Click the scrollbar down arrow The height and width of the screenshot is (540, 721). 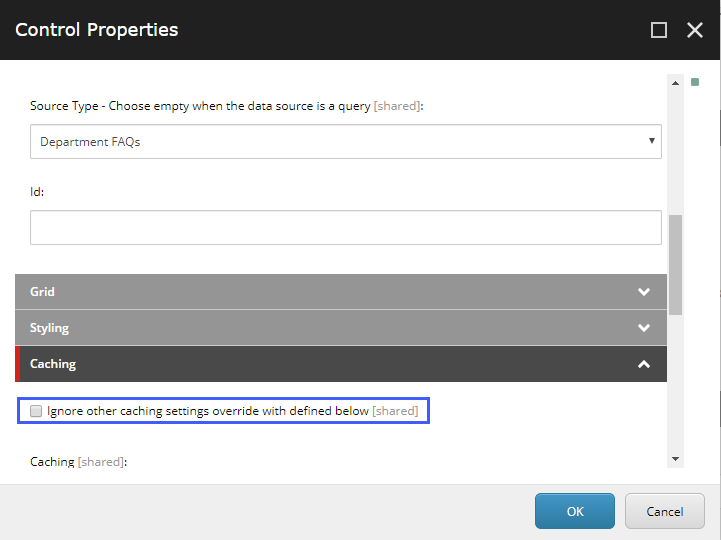coord(676,458)
